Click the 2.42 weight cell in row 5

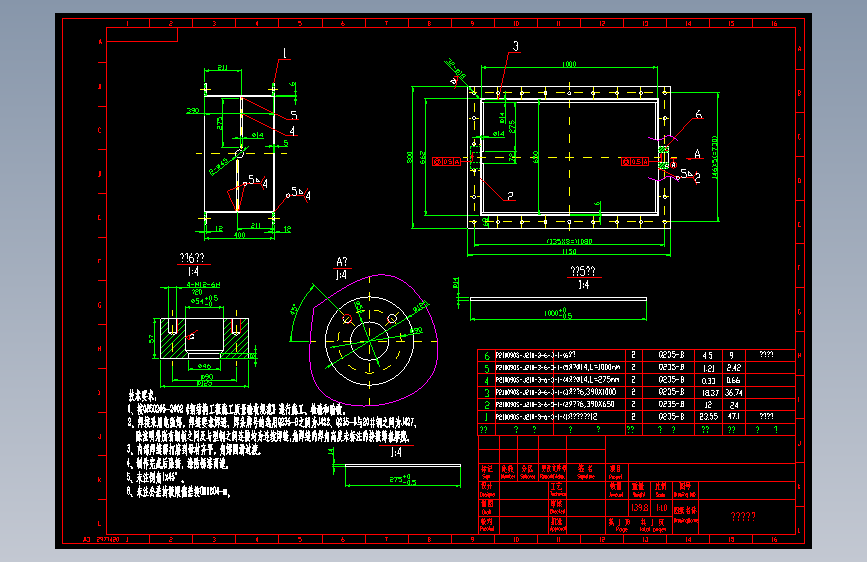734,368
